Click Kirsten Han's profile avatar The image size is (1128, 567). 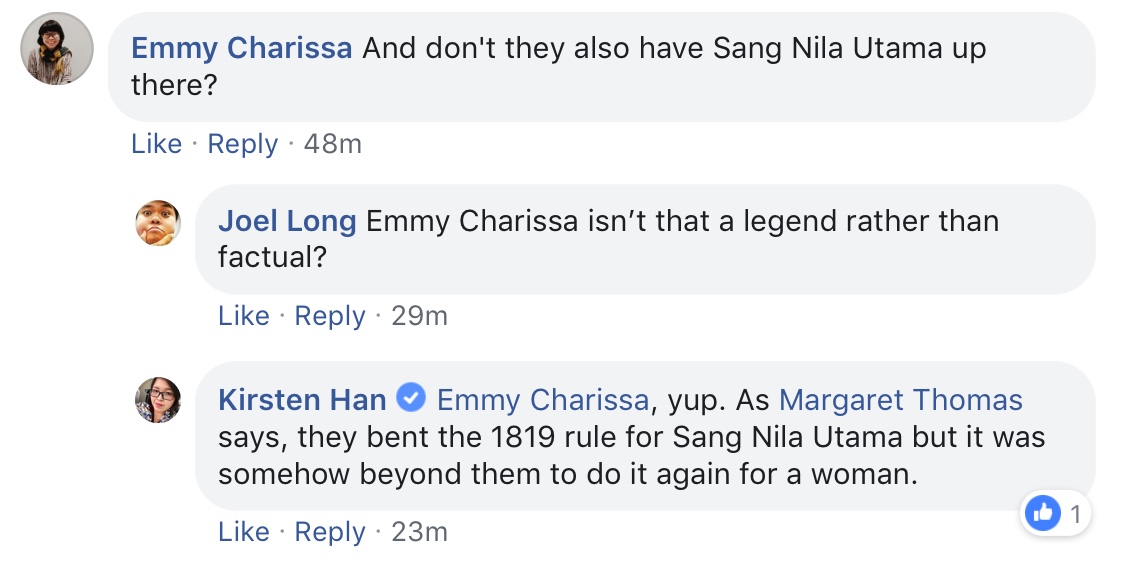click(158, 400)
